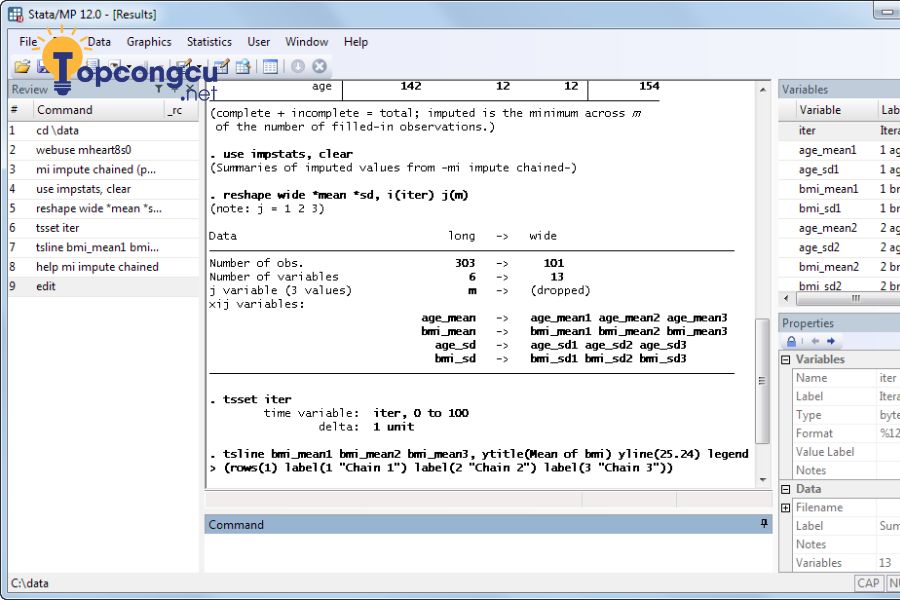Click the Review panel title

(30, 89)
